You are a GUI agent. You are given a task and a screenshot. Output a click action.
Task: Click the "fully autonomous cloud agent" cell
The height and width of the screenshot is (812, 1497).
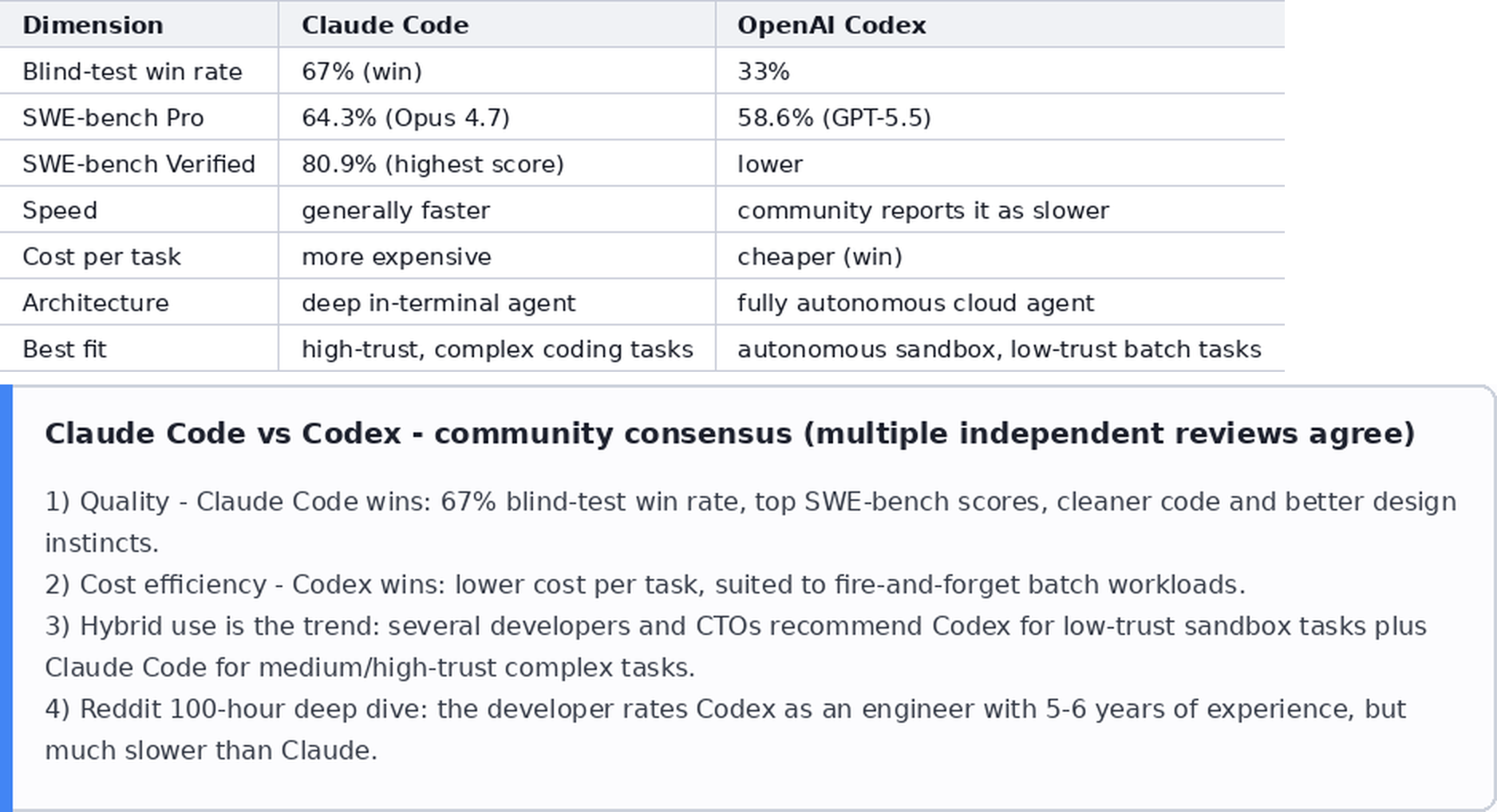pos(1000,302)
